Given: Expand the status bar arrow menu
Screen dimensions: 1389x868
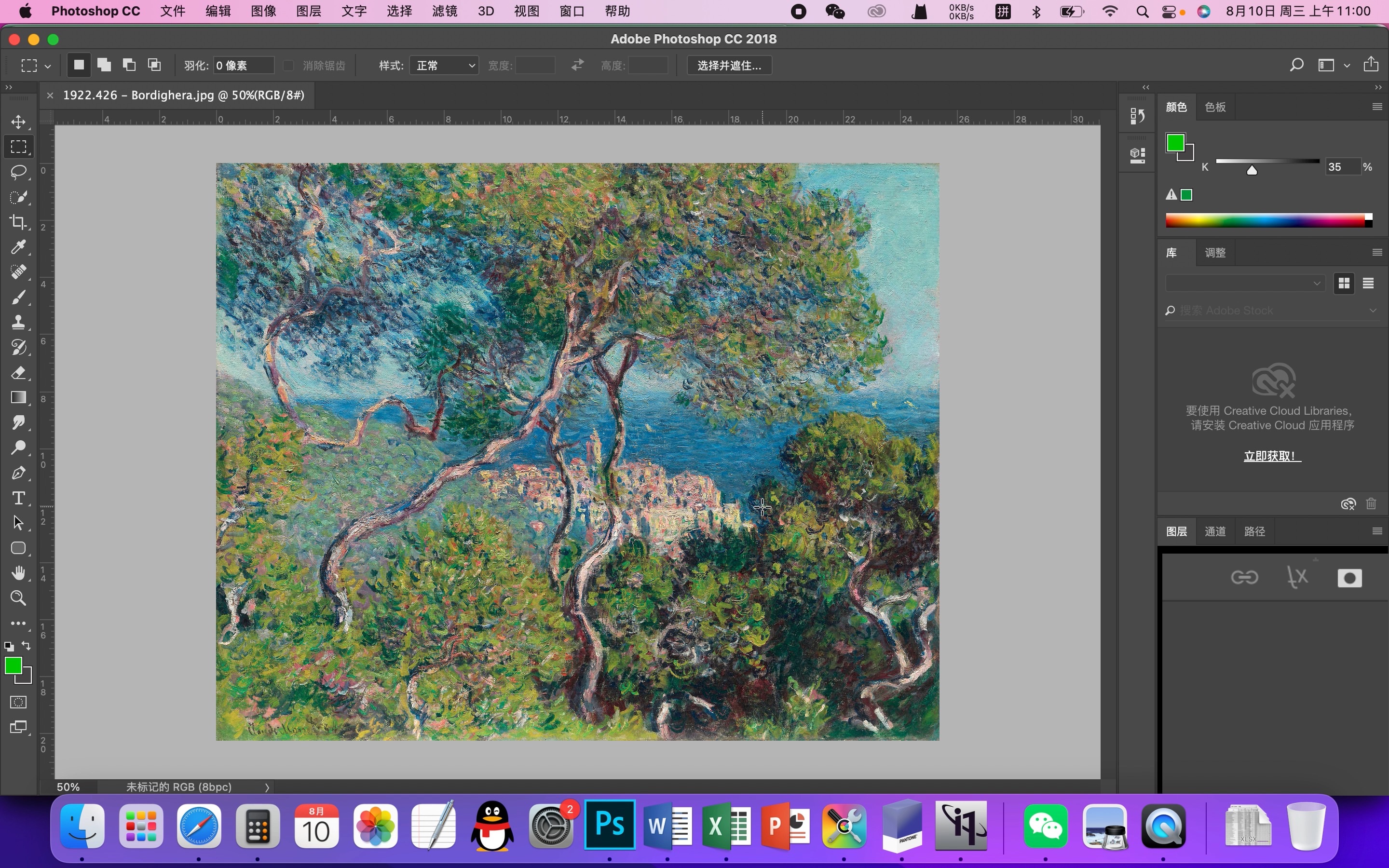Looking at the screenshot, I should click(x=267, y=787).
